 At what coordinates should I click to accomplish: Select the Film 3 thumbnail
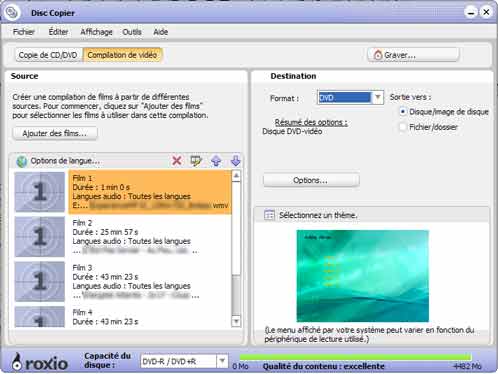(40, 281)
